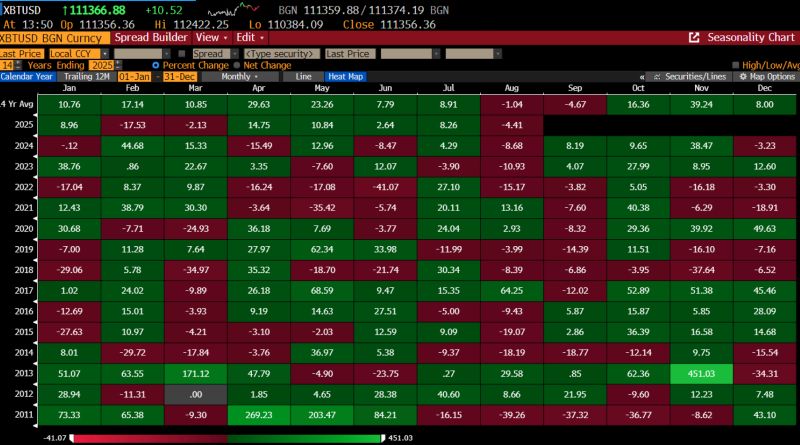Viewport: 800px width, 445px height.
Task: Select the 2025 row label
Action: click(x=23, y=125)
